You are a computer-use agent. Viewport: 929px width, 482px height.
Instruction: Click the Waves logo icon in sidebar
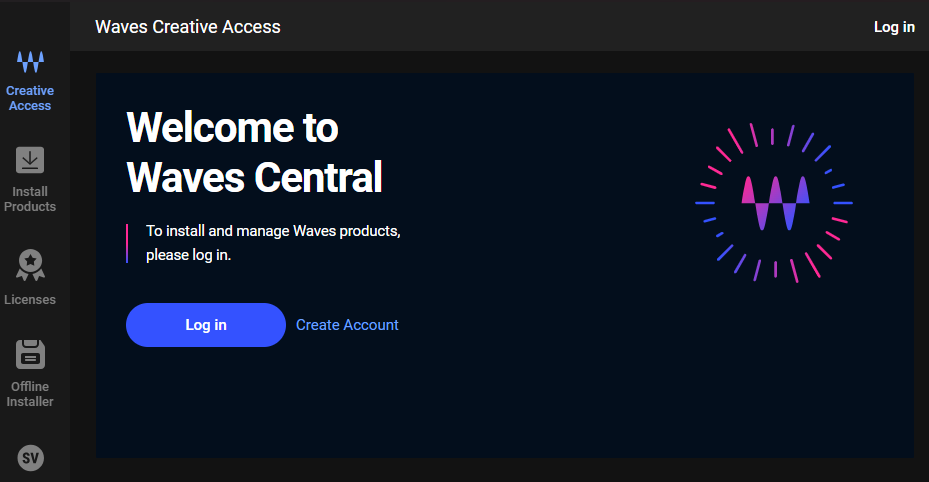30,62
